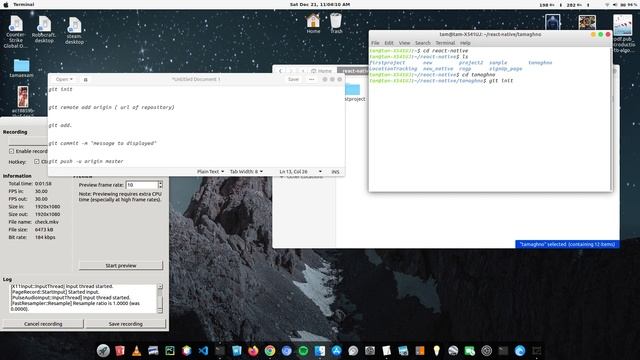Click the recording log scrollbar
This screenshot has height=360, width=640.
160,299
